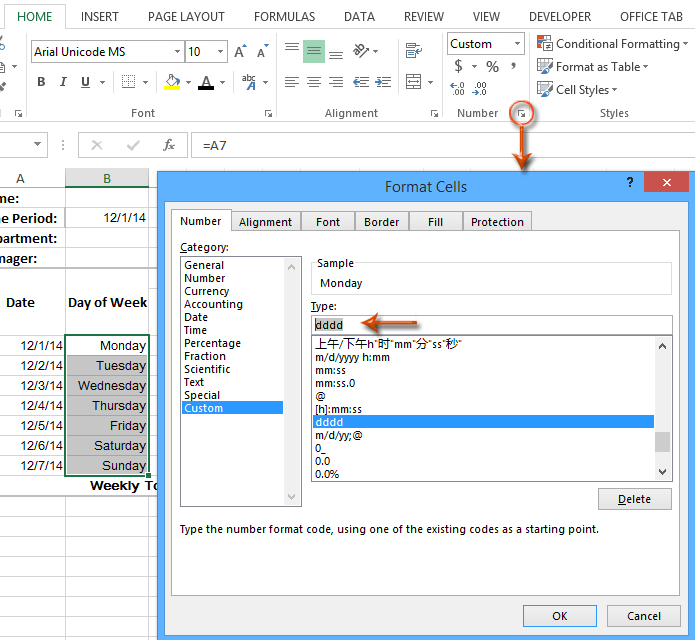Image resolution: width=695 pixels, height=640 pixels.
Task: Click the Format Cells help question mark
Action: point(630,183)
